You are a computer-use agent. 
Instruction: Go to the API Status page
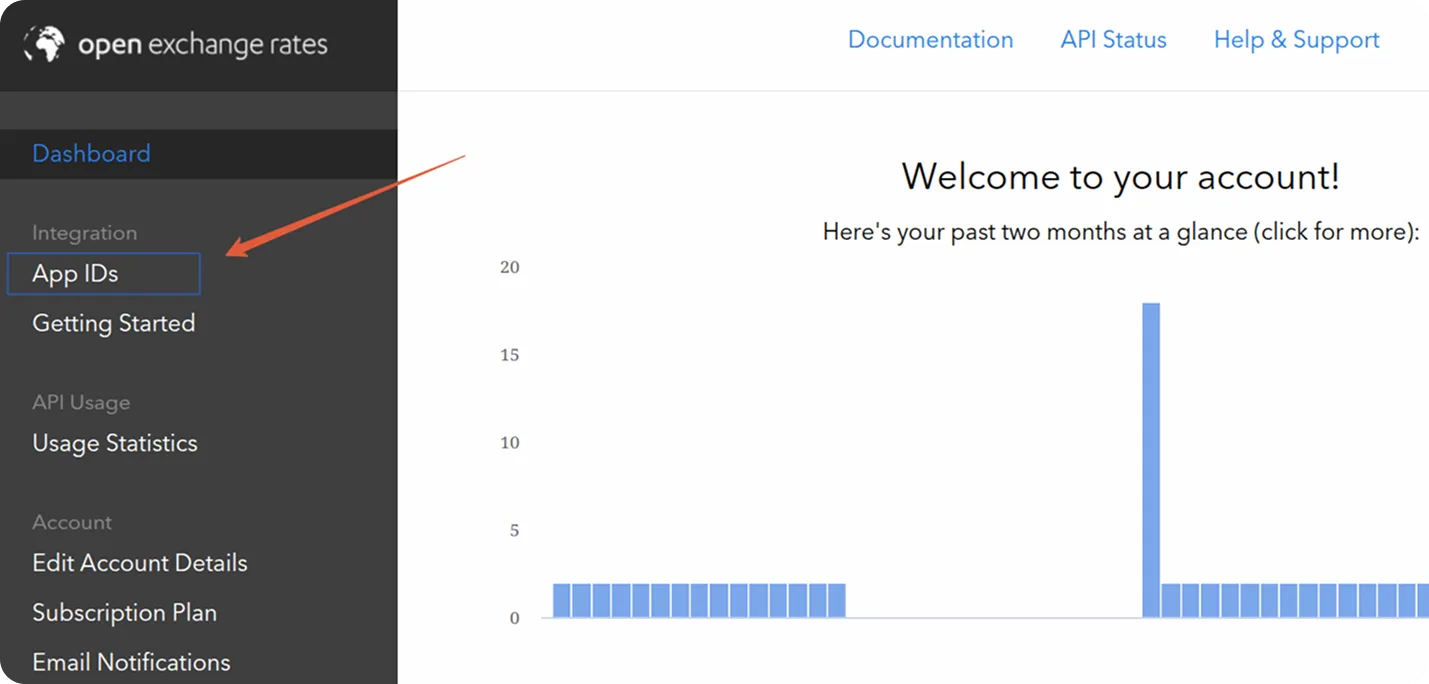pos(1113,40)
